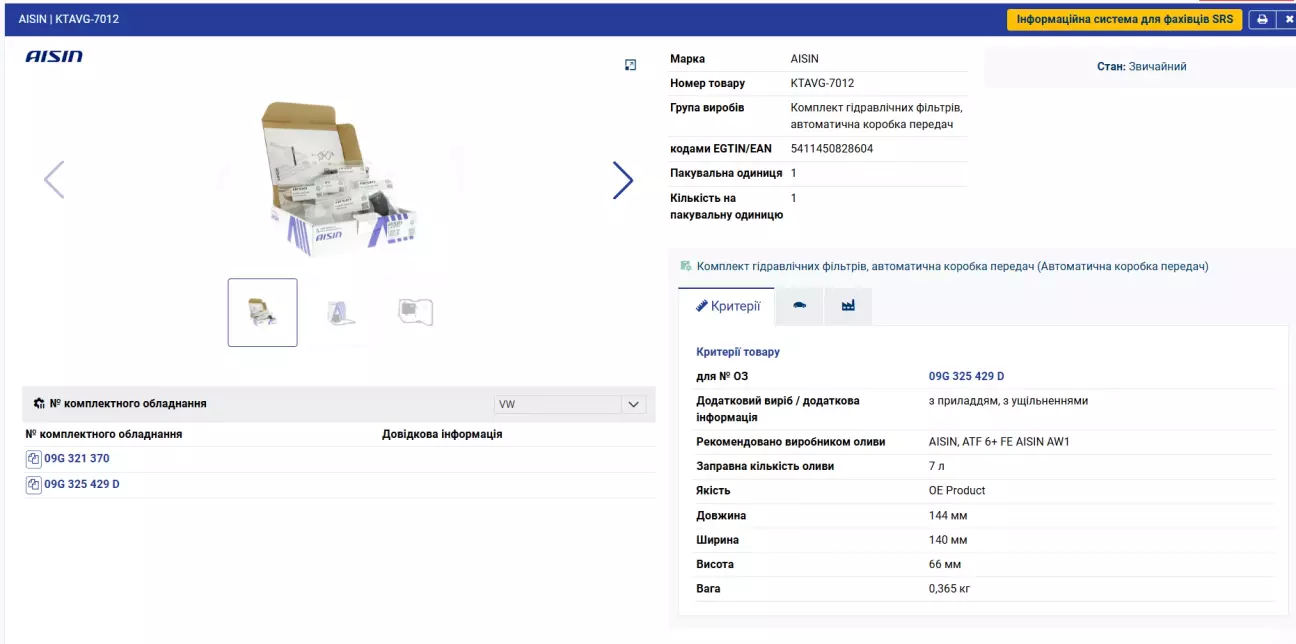The height and width of the screenshot is (644, 1296).
Task: Select the third product thumbnail
Action: click(x=415, y=312)
